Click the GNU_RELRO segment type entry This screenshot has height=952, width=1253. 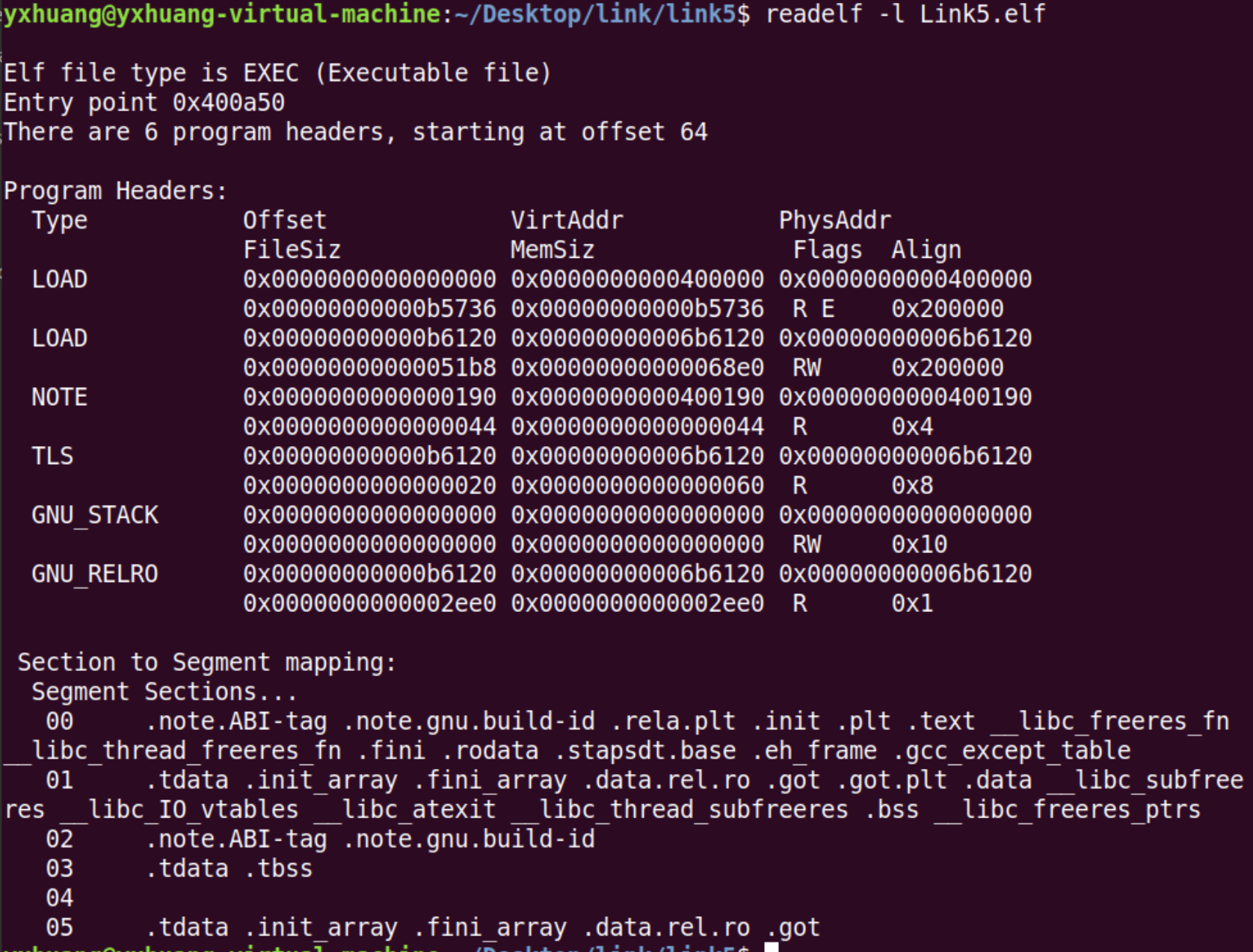coord(95,574)
